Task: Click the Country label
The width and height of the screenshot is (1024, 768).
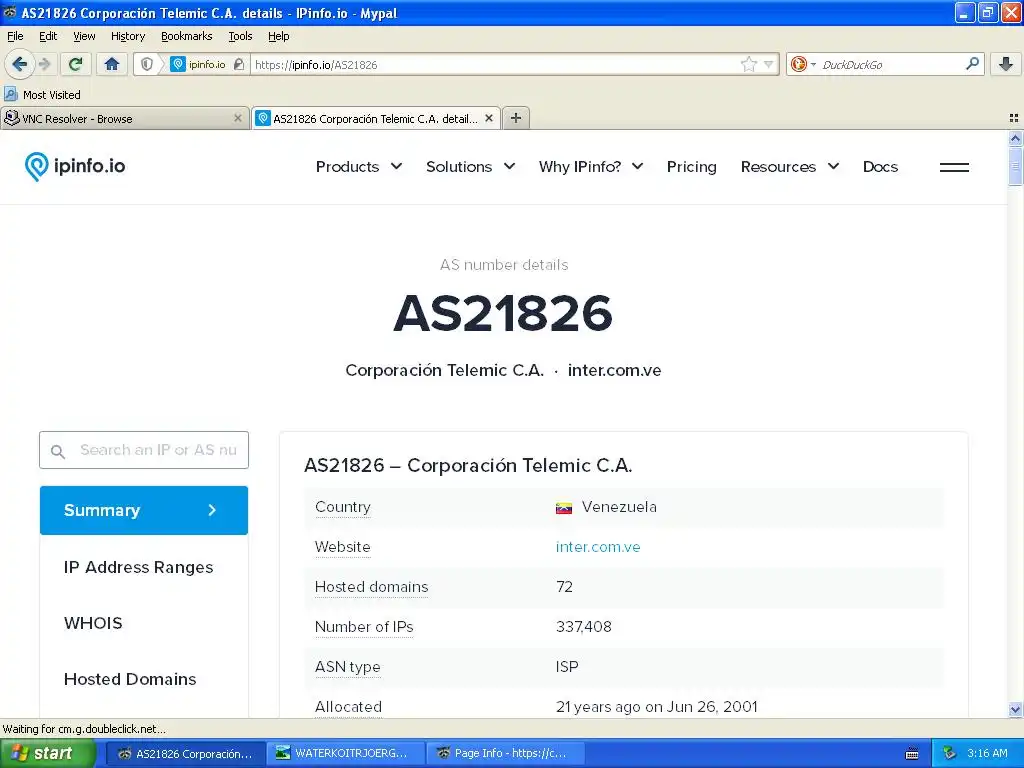Action: pyautogui.click(x=343, y=507)
